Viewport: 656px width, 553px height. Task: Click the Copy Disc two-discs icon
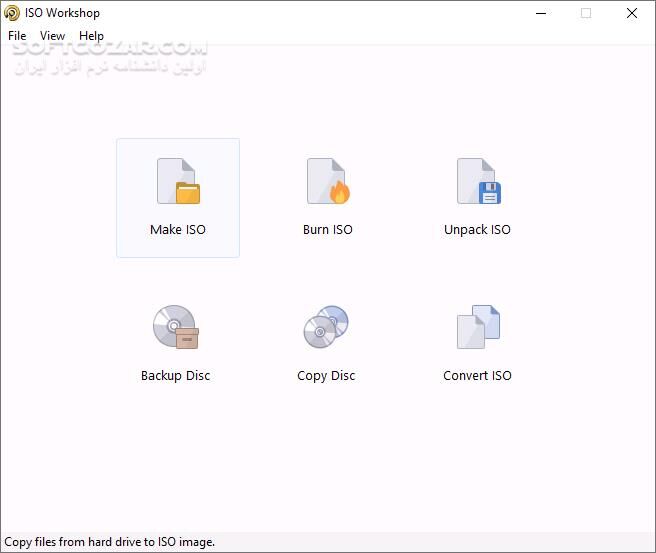(x=326, y=327)
